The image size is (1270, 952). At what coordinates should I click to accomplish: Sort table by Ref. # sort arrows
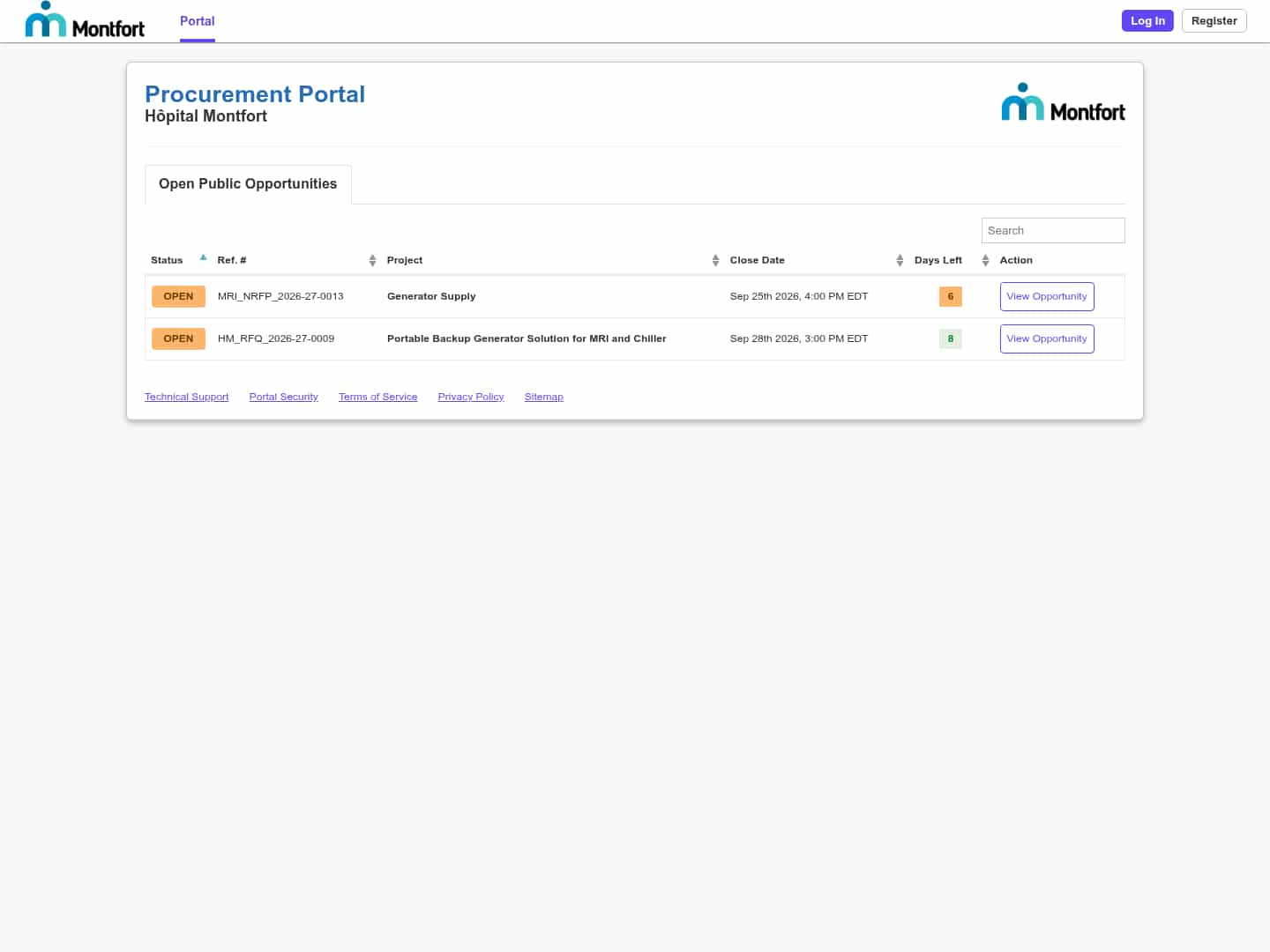tap(372, 260)
